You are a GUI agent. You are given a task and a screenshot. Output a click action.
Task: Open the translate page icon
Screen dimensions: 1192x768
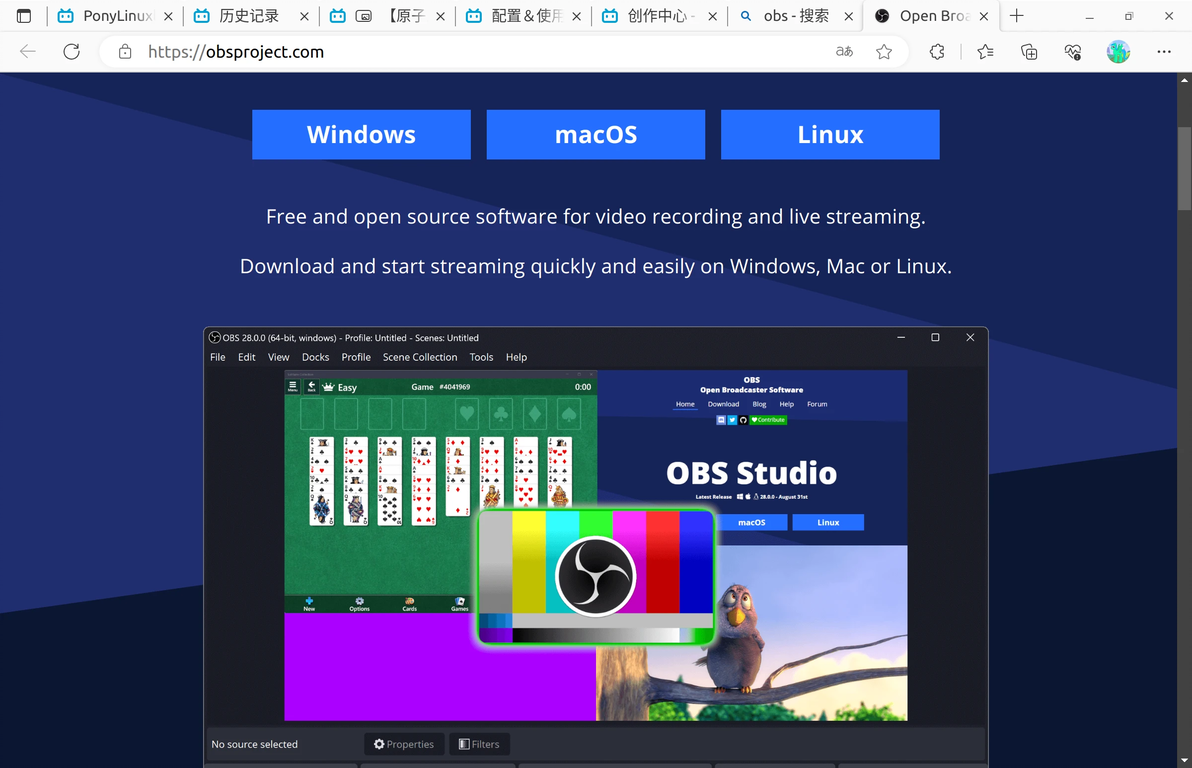click(844, 52)
